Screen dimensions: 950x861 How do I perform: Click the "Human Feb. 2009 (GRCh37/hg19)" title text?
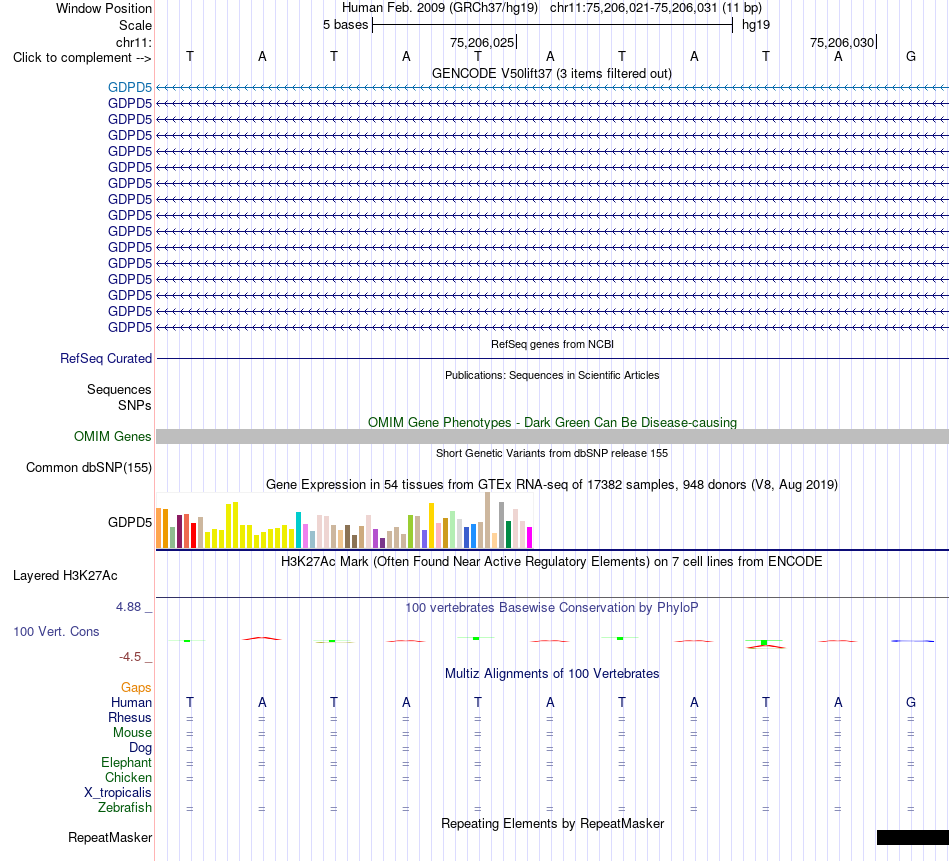click(x=440, y=8)
